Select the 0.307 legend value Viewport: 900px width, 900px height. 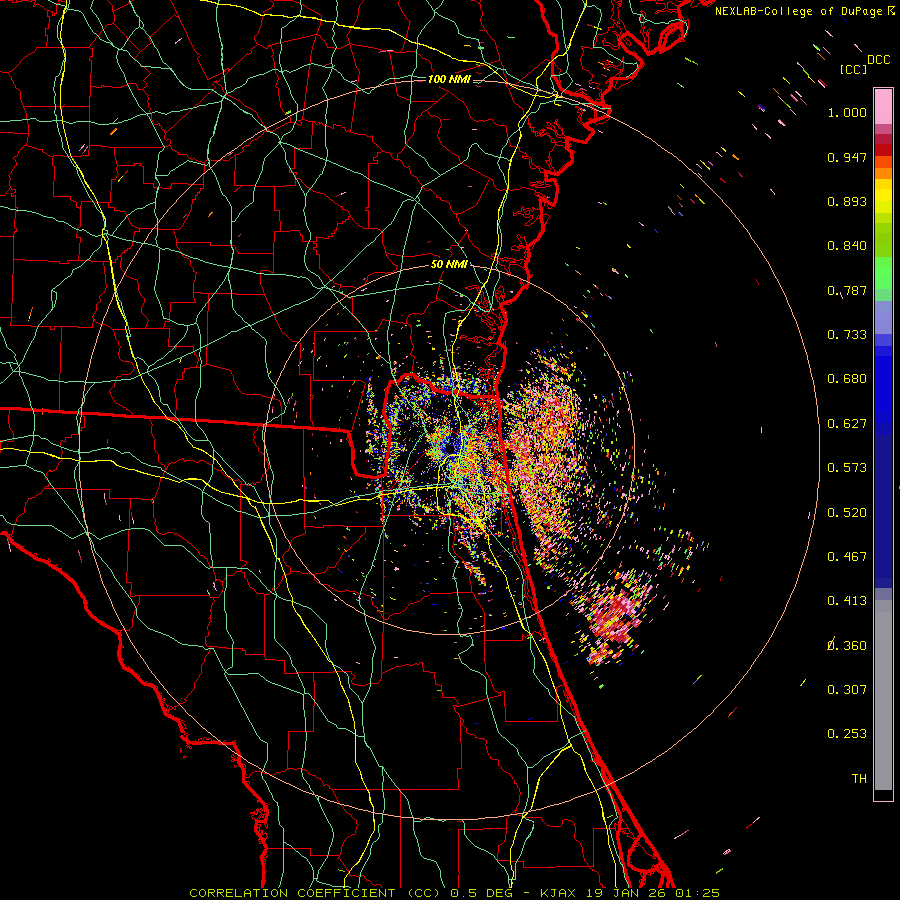pyautogui.click(x=847, y=690)
